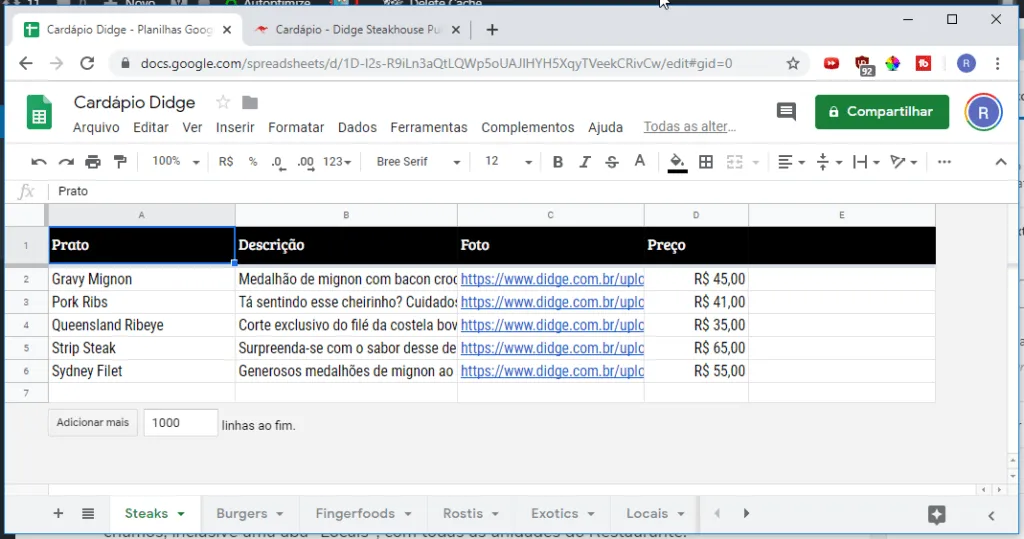Viewport: 1024px width, 539px height.
Task: Toggle bold formatting
Action: [x=558, y=162]
